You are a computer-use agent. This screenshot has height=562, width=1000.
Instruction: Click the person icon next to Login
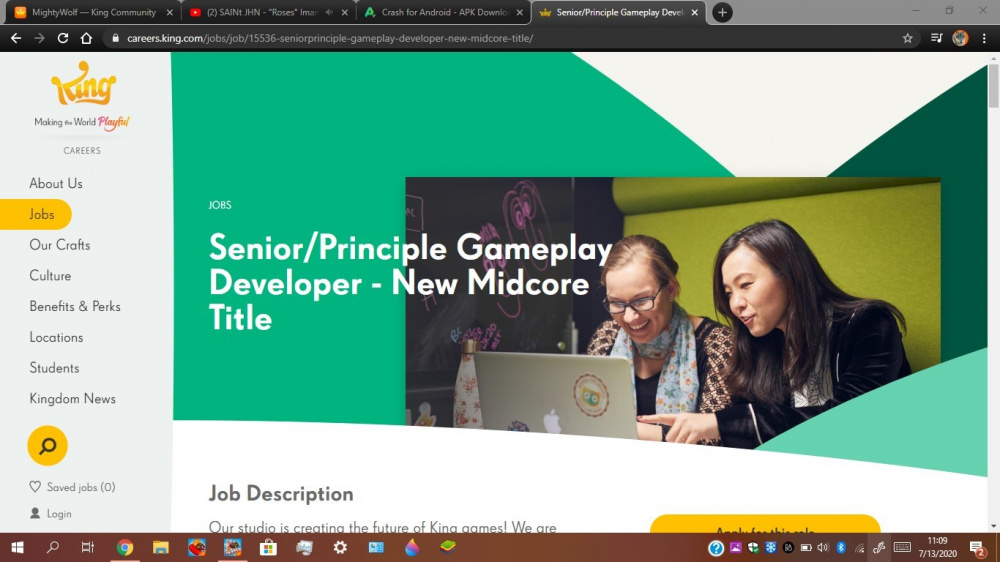click(35, 513)
